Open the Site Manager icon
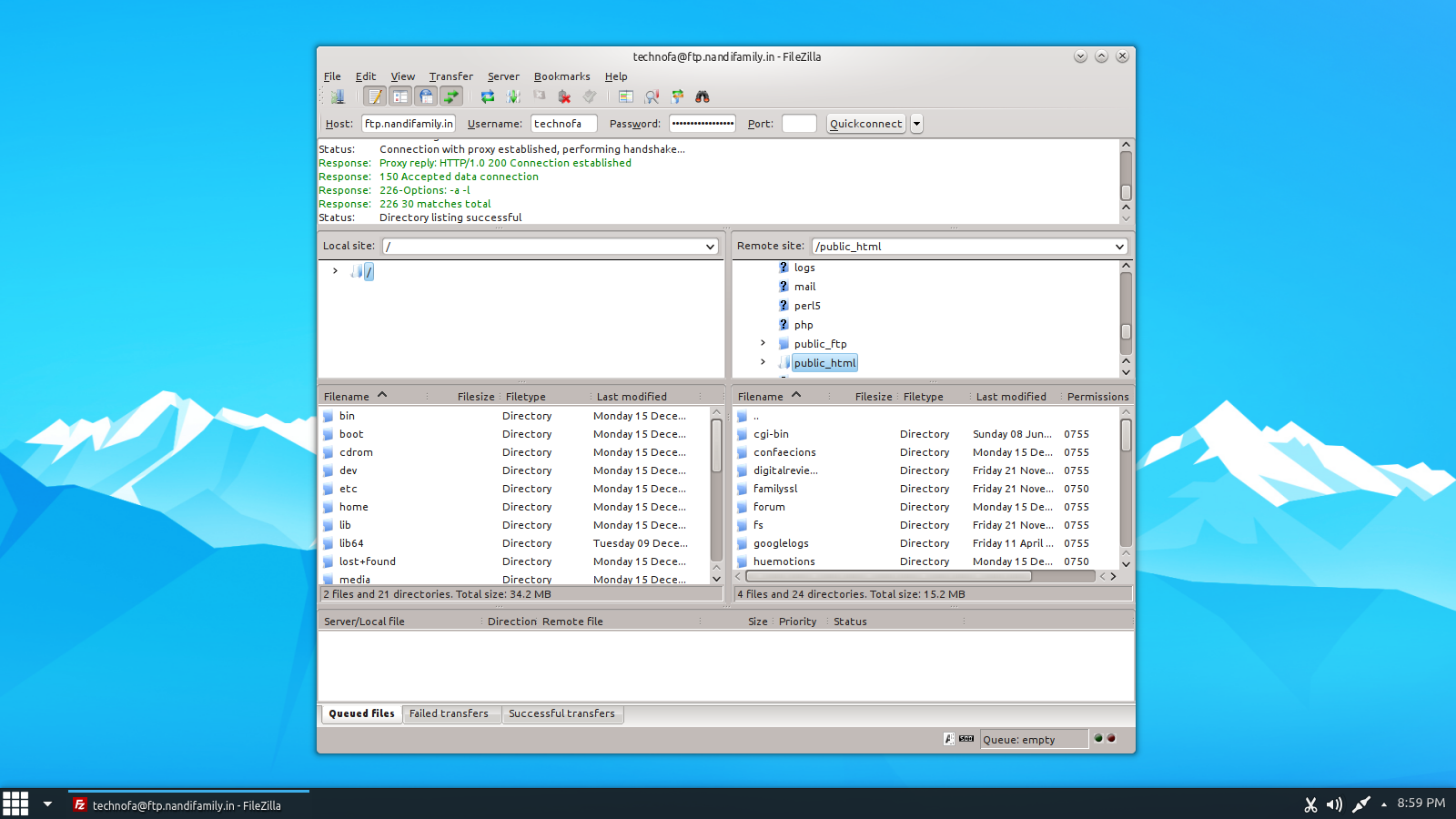 click(x=338, y=96)
